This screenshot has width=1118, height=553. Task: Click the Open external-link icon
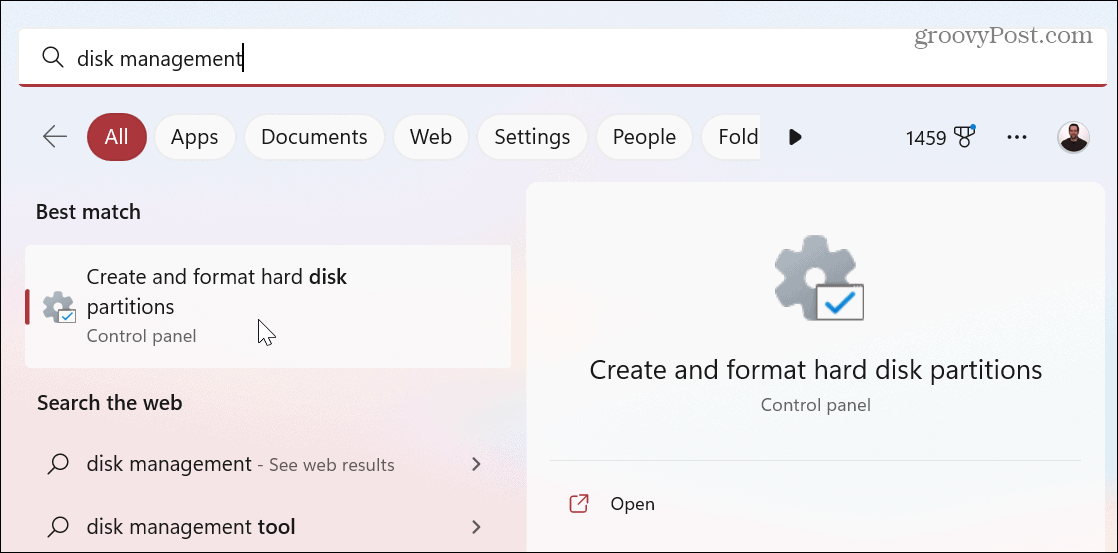click(579, 504)
